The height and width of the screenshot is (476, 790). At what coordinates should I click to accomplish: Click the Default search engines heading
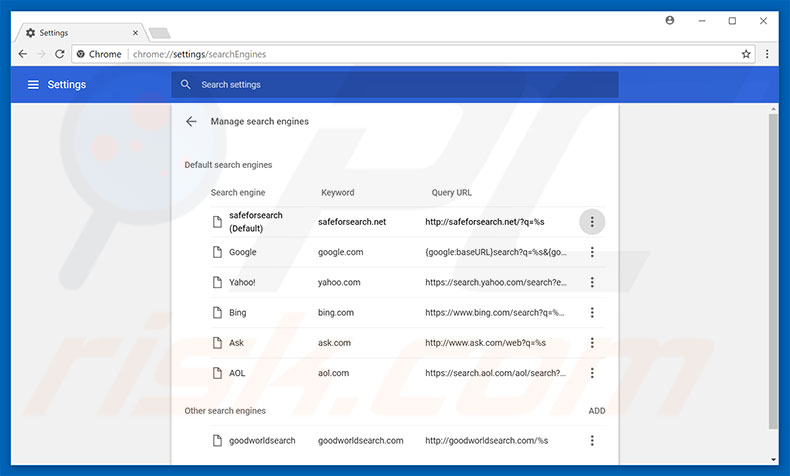pyautogui.click(x=228, y=165)
